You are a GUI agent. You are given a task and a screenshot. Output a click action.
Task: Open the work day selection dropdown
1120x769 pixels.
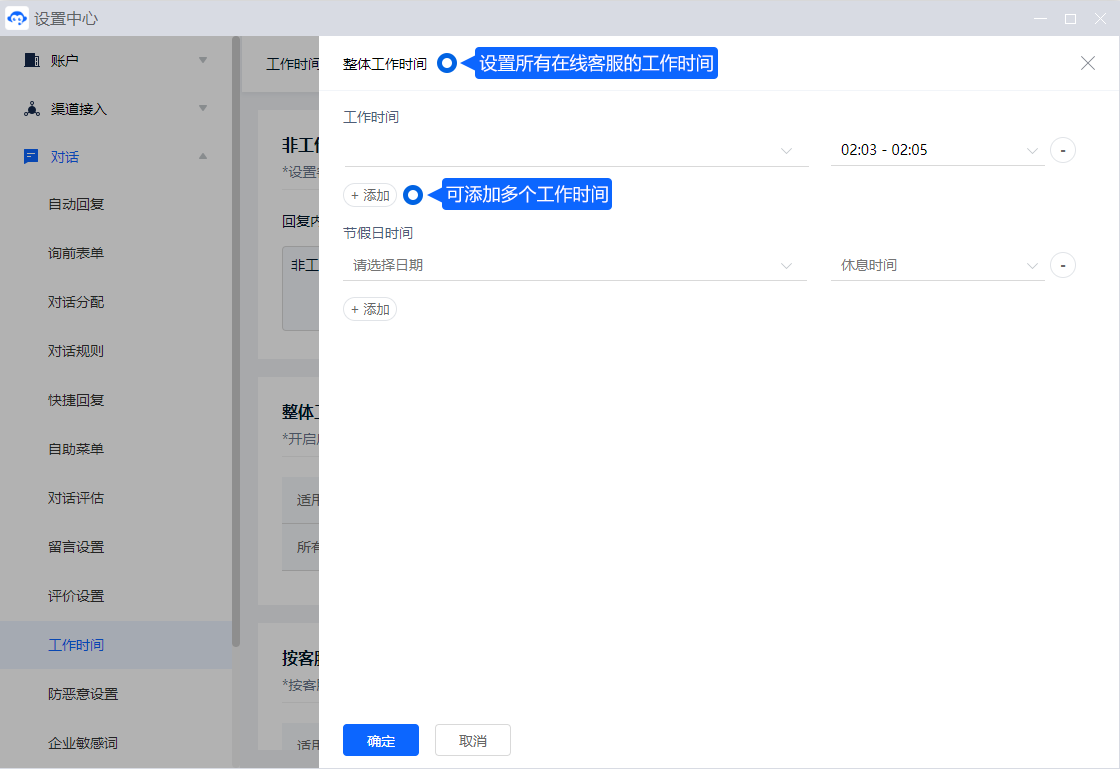pos(575,150)
